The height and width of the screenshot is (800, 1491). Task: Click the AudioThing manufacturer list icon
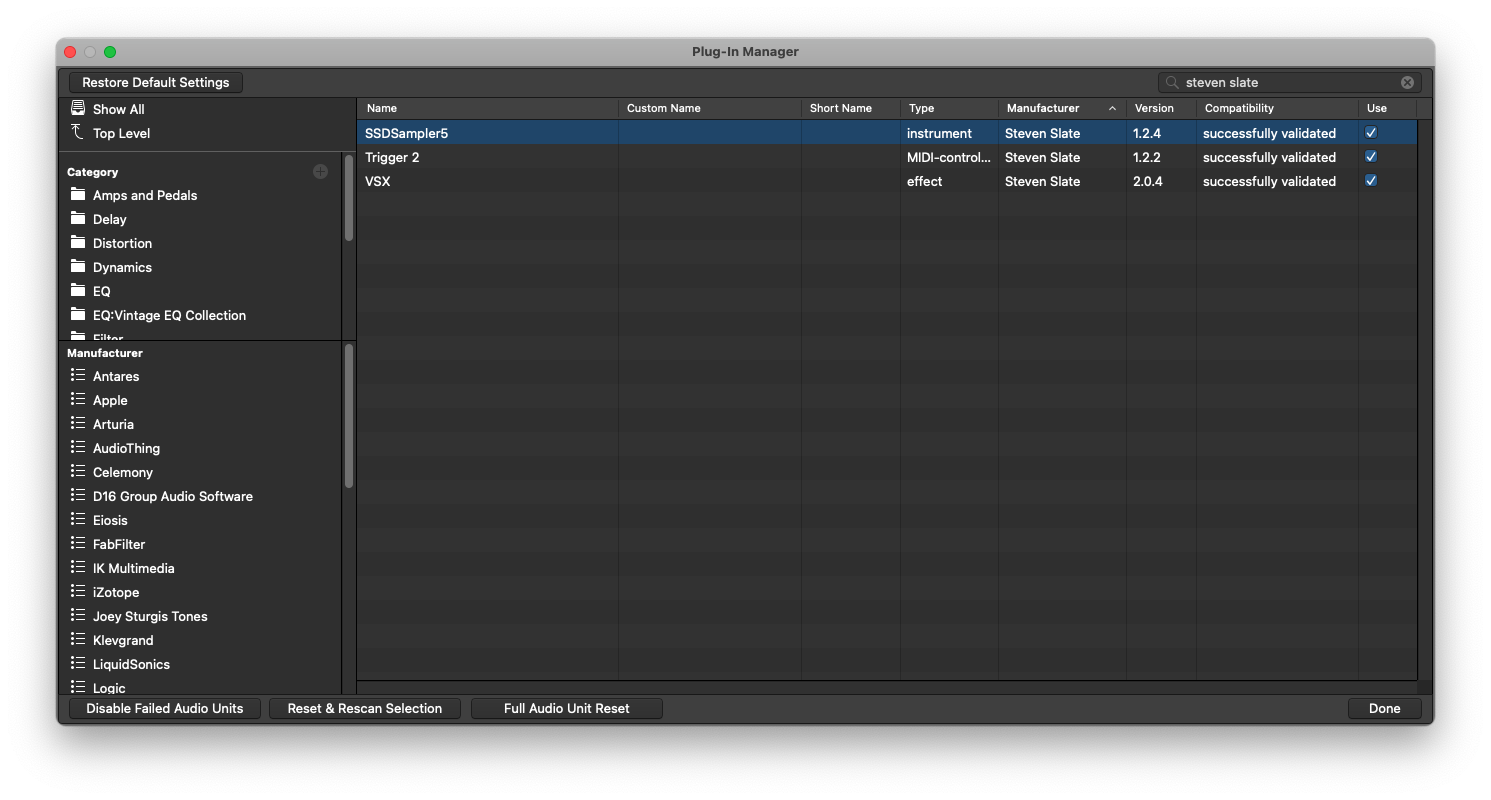pos(78,447)
